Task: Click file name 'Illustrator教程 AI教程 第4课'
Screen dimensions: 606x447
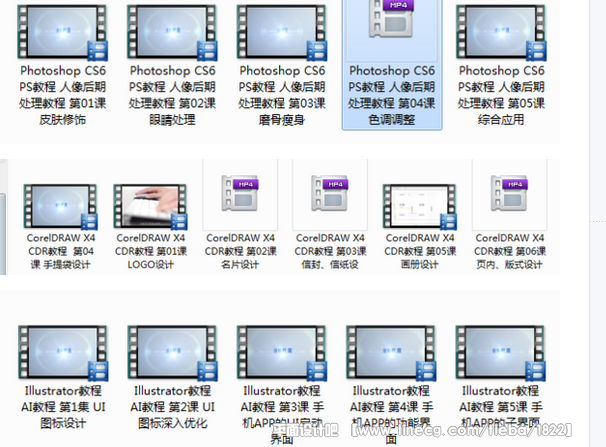Action: pos(392,415)
